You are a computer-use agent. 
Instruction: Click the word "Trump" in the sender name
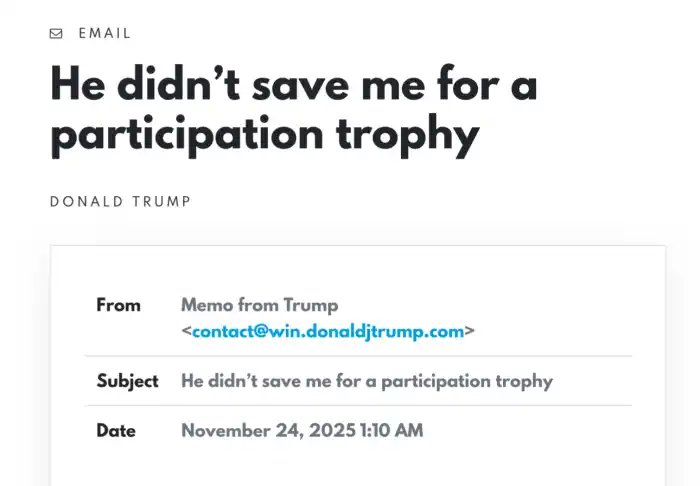(x=311, y=305)
